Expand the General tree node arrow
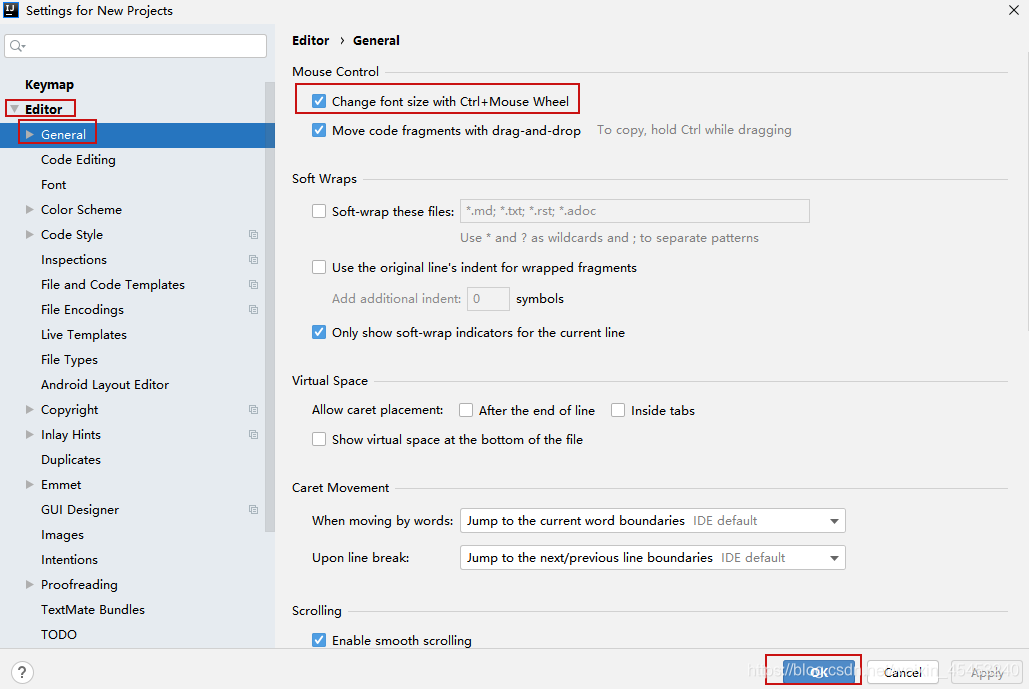This screenshot has height=689, width=1029. coord(30,134)
